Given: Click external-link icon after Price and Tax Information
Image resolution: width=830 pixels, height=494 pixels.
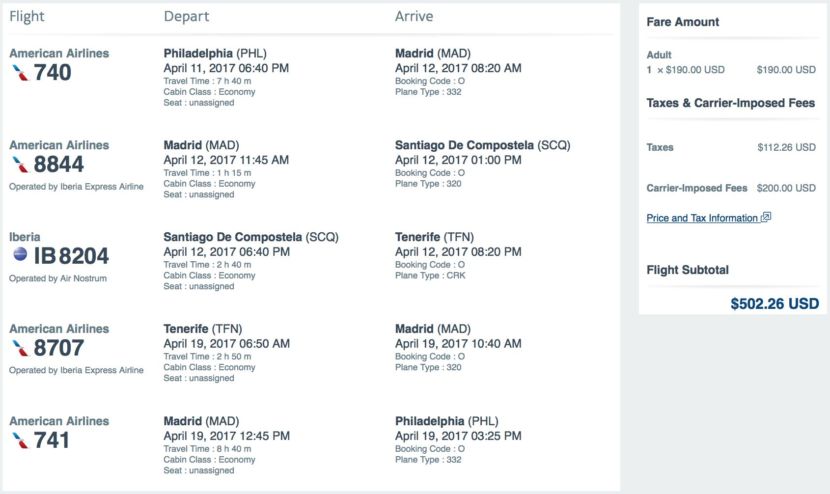Looking at the screenshot, I should 766,217.
